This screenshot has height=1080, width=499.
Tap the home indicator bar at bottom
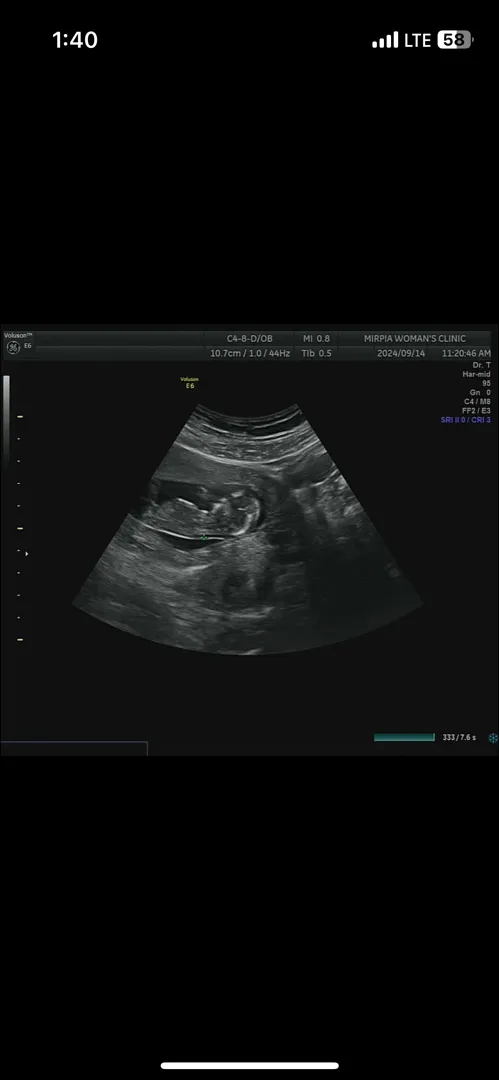point(250,1066)
